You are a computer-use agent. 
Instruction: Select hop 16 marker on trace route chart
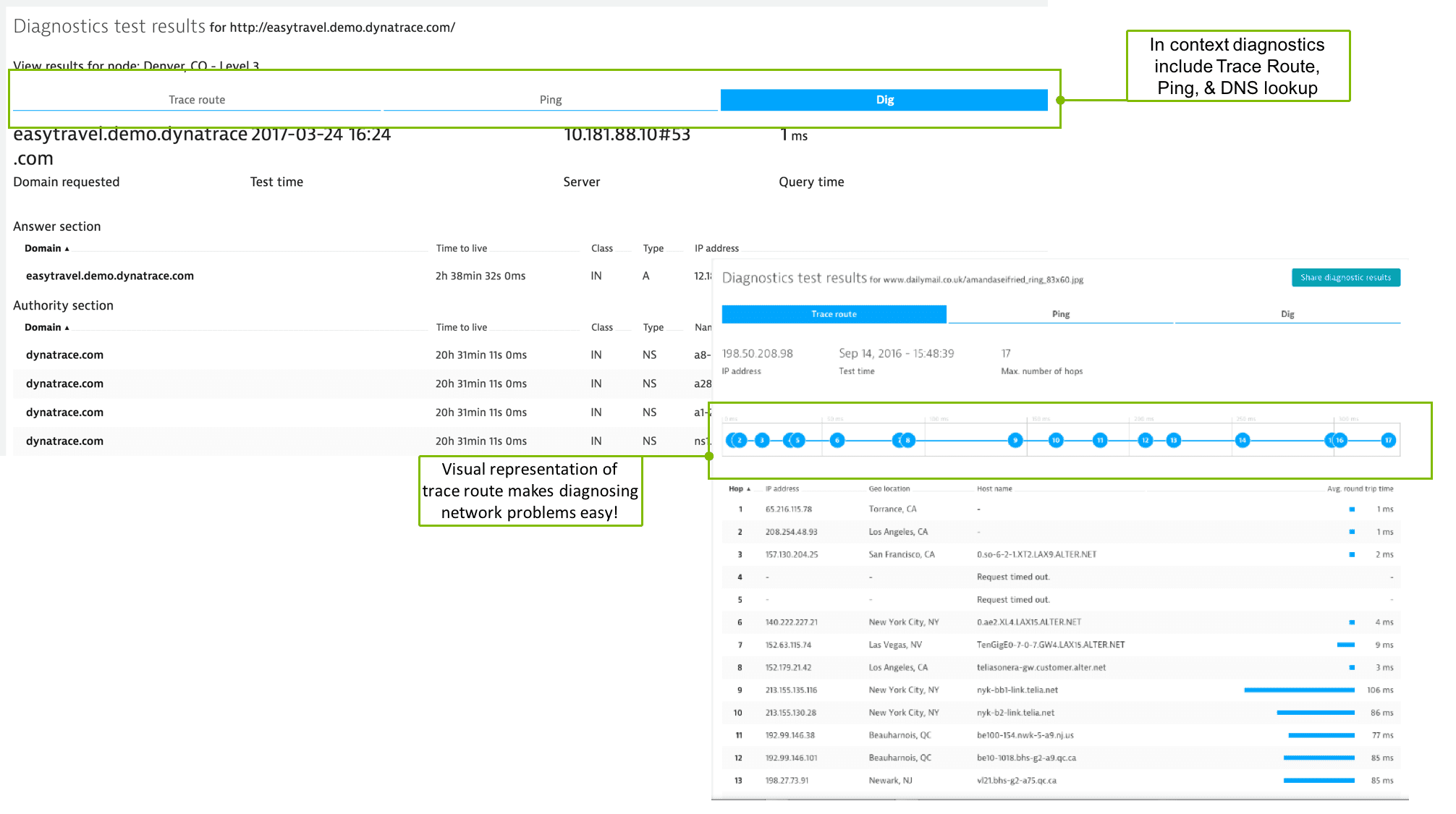coord(1339,440)
